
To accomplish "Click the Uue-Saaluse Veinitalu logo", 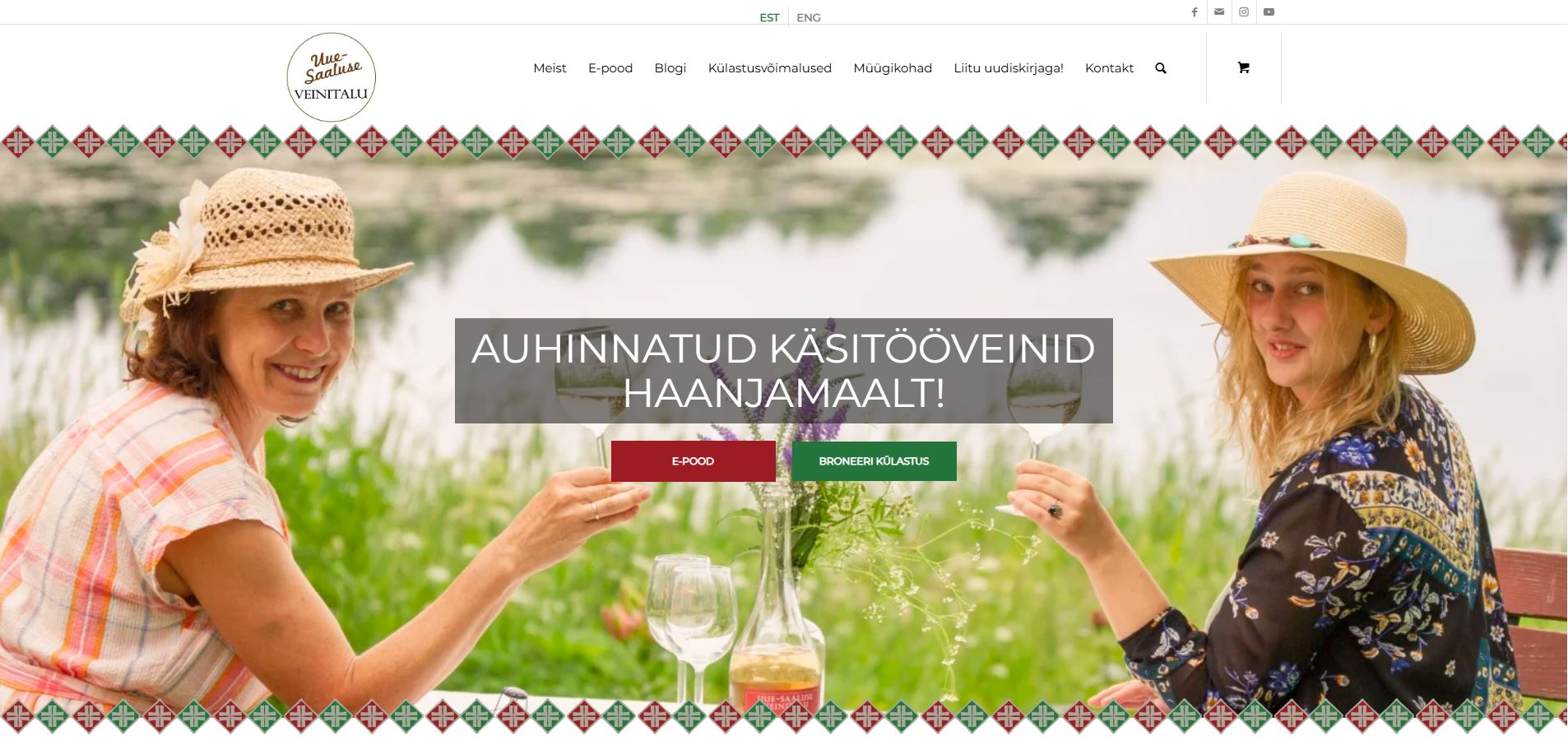I will pyautogui.click(x=332, y=77).
